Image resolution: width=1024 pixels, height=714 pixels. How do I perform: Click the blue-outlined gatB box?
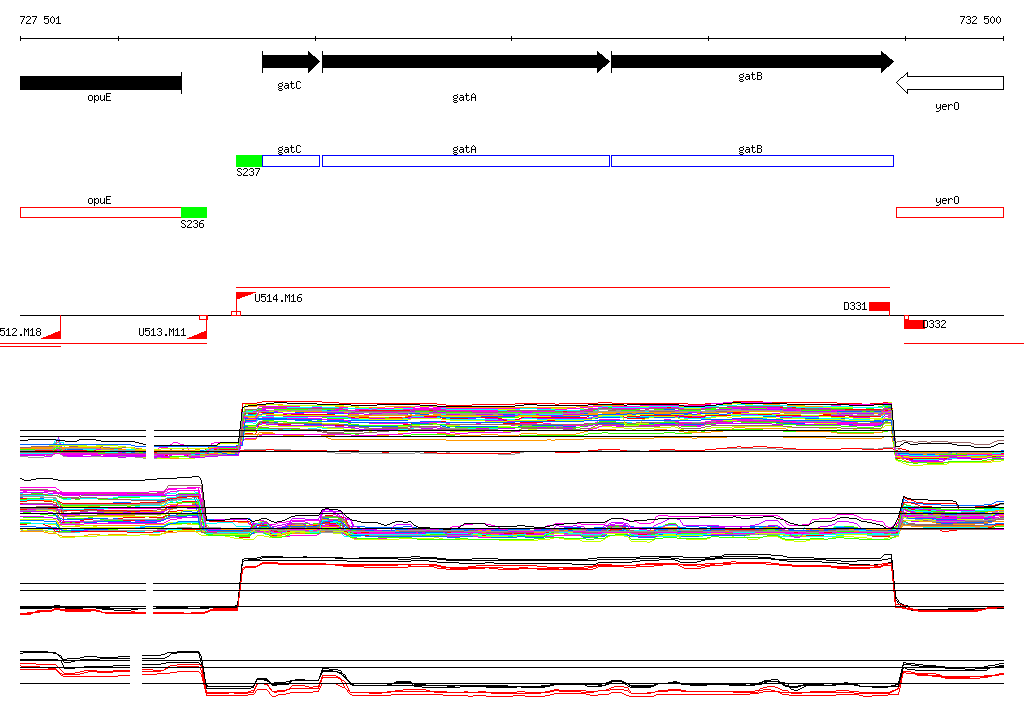point(752,161)
